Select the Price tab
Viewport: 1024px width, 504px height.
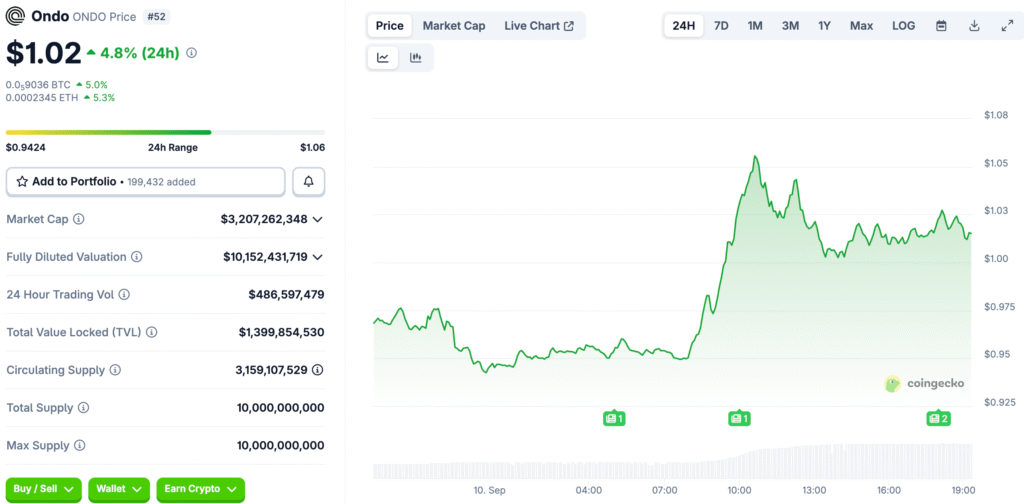pyautogui.click(x=390, y=26)
